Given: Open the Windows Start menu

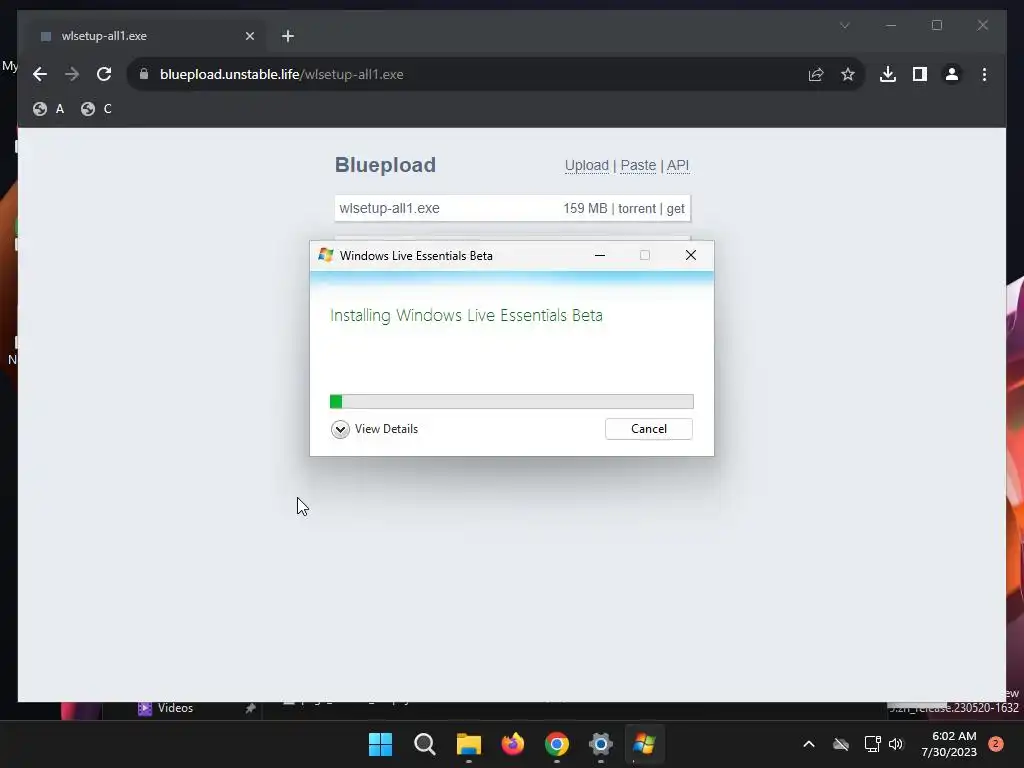Looking at the screenshot, I should tap(380, 744).
